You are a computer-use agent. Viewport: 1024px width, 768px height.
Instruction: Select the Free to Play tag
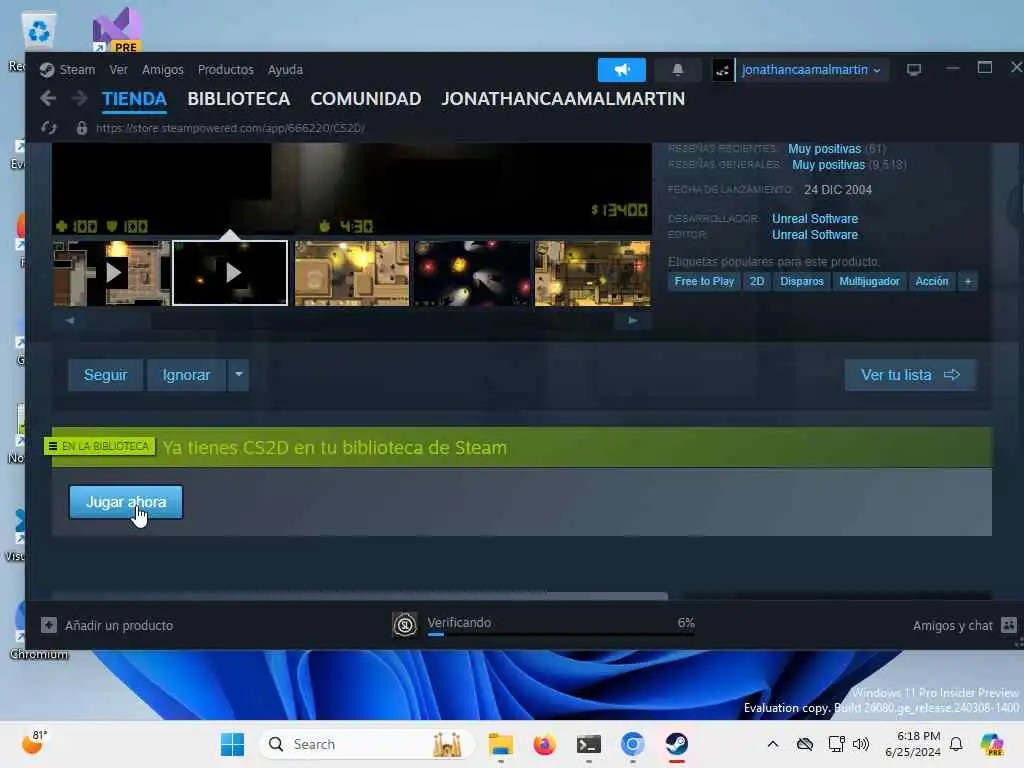[x=704, y=281]
